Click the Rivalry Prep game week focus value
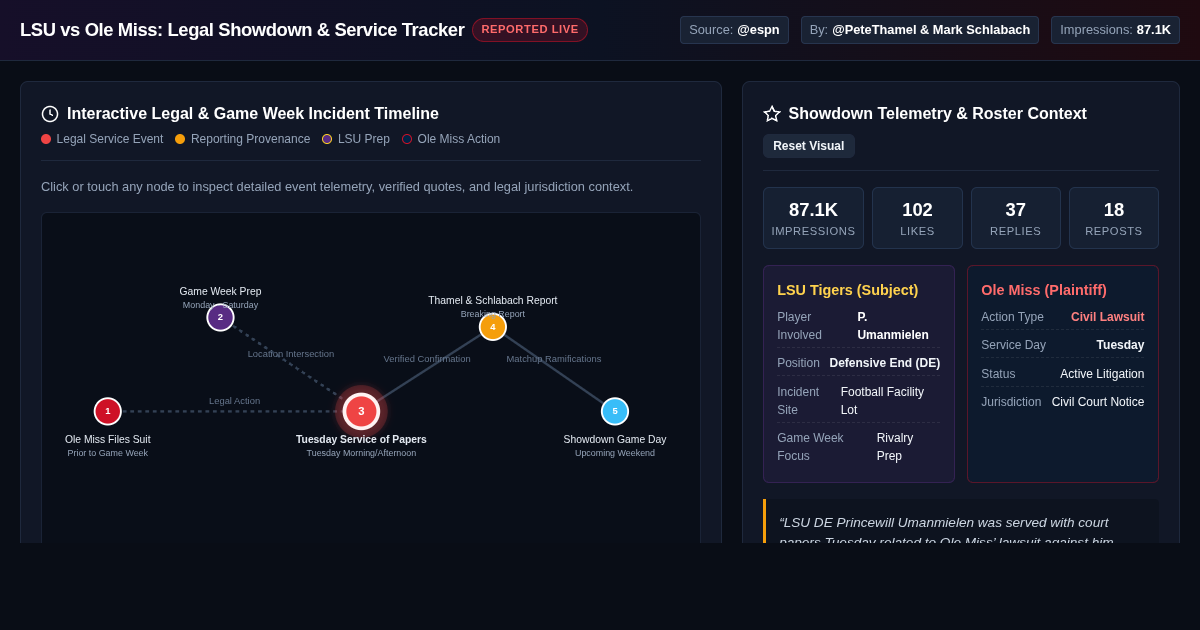This screenshot has width=1200, height=630. pos(895,447)
